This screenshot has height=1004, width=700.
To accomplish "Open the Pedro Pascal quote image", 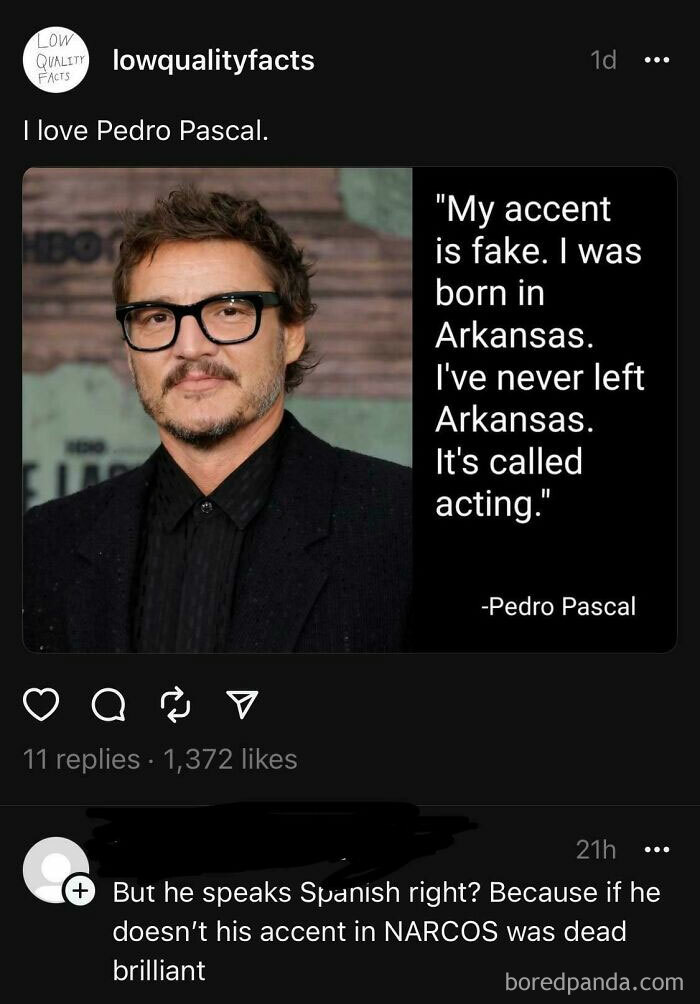I will pyautogui.click(x=350, y=410).
